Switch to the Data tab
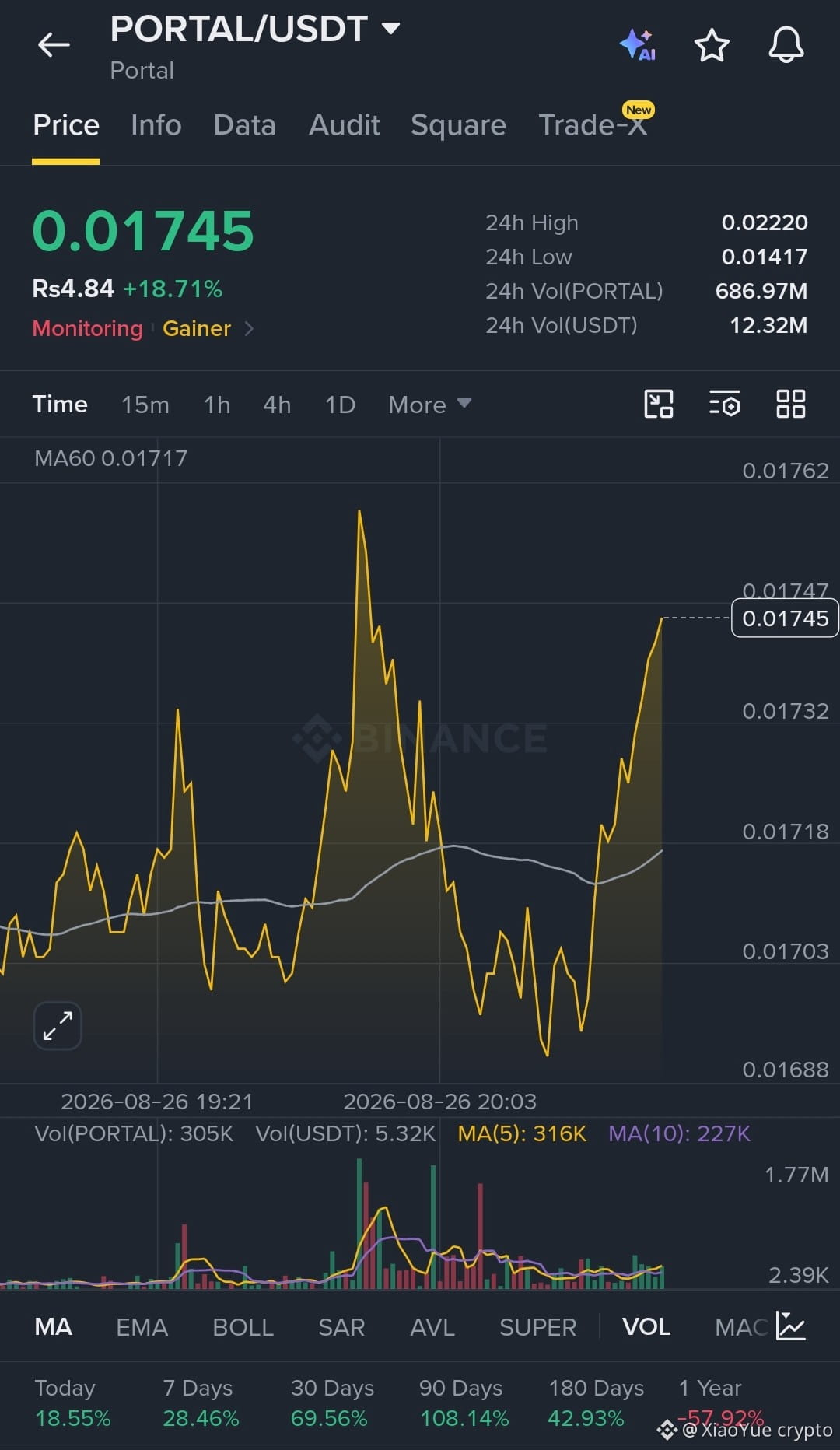Screen dimensions: 840x1450 245,125
